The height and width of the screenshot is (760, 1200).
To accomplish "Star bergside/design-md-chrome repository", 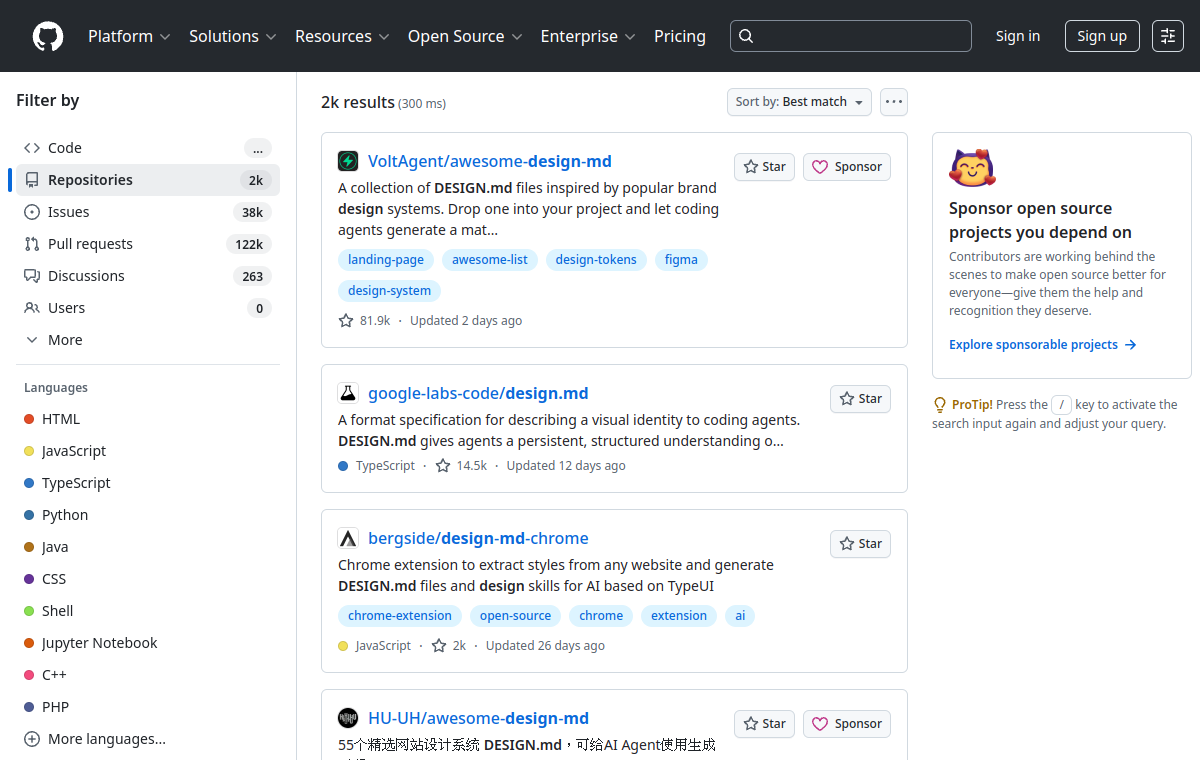I will [x=860, y=544].
